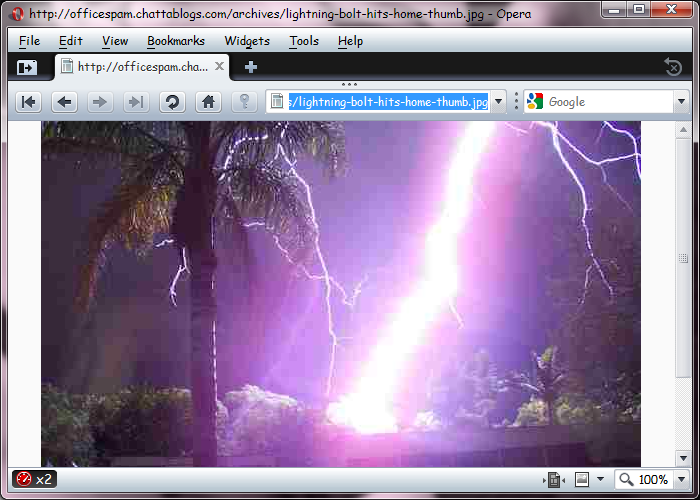Image resolution: width=700 pixels, height=500 pixels.
Task: Click the three-dot toolbar grip handle
Action: pos(349,84)
